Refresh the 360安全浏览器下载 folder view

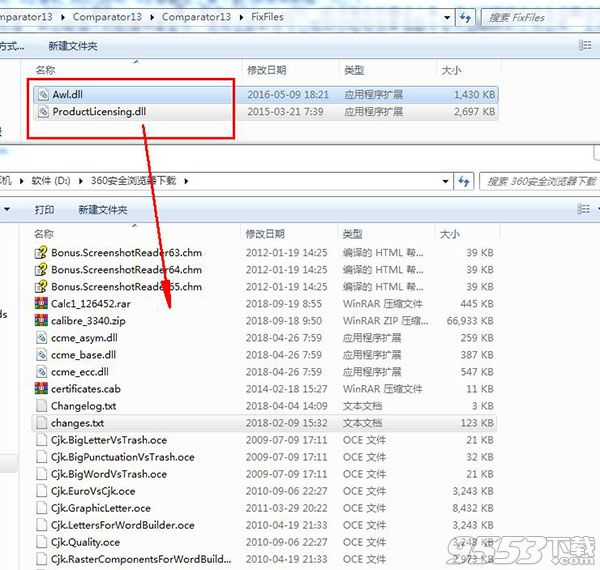click(x=464, y=181)
